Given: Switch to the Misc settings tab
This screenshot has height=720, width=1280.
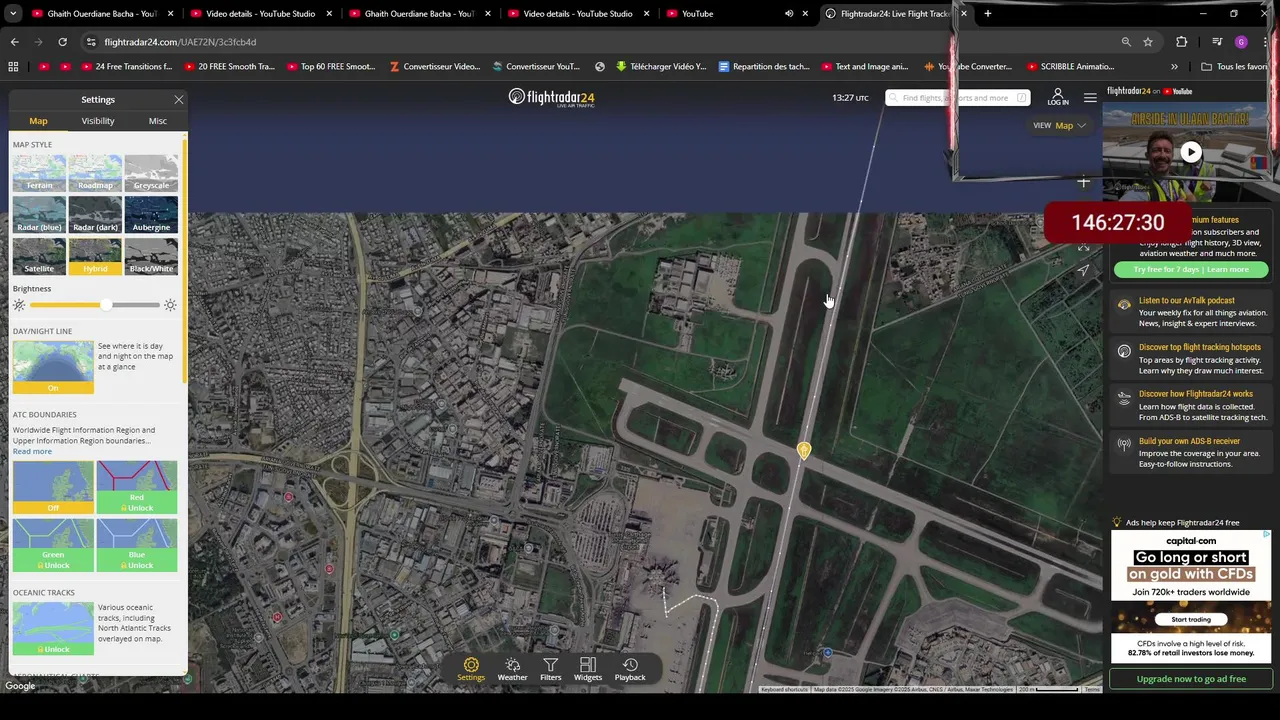Looking at the screenshot, I should coord(158,120).
